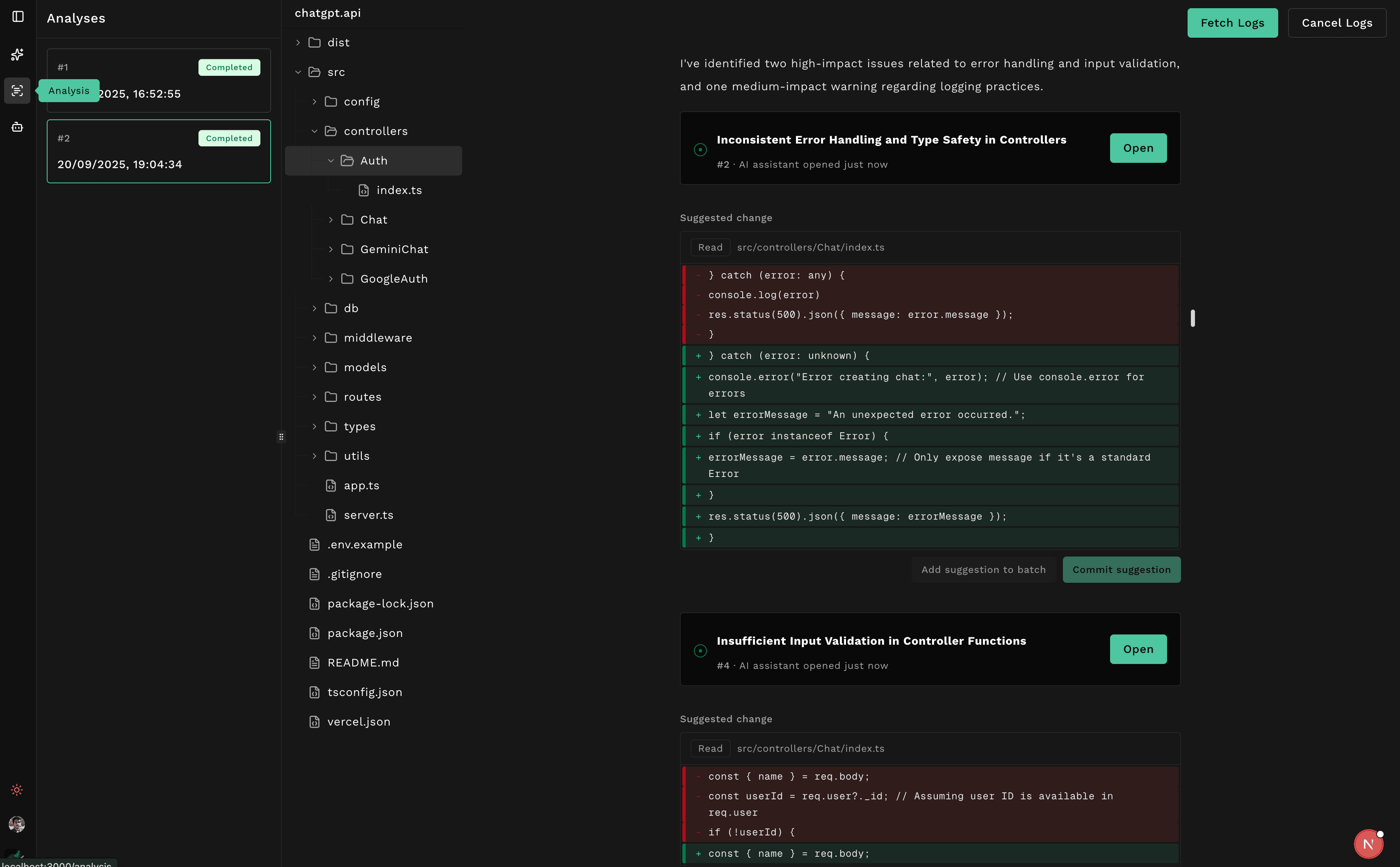Image resolution: width=1400 pixels, height=867 pixels.
Task: Open the user avatar profile picture
Action: click(x=17, y=824)
